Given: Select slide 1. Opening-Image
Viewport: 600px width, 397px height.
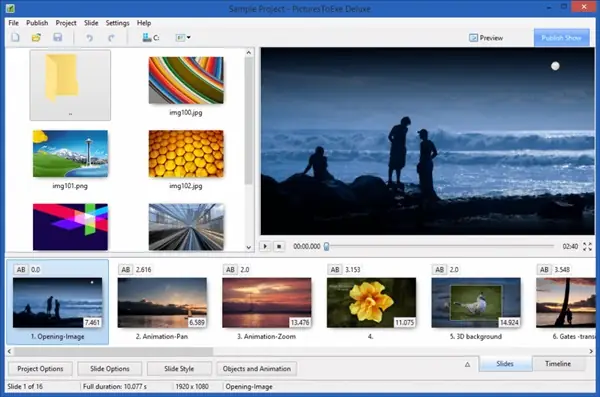Looking at the screenshot, I should (57, 302).
